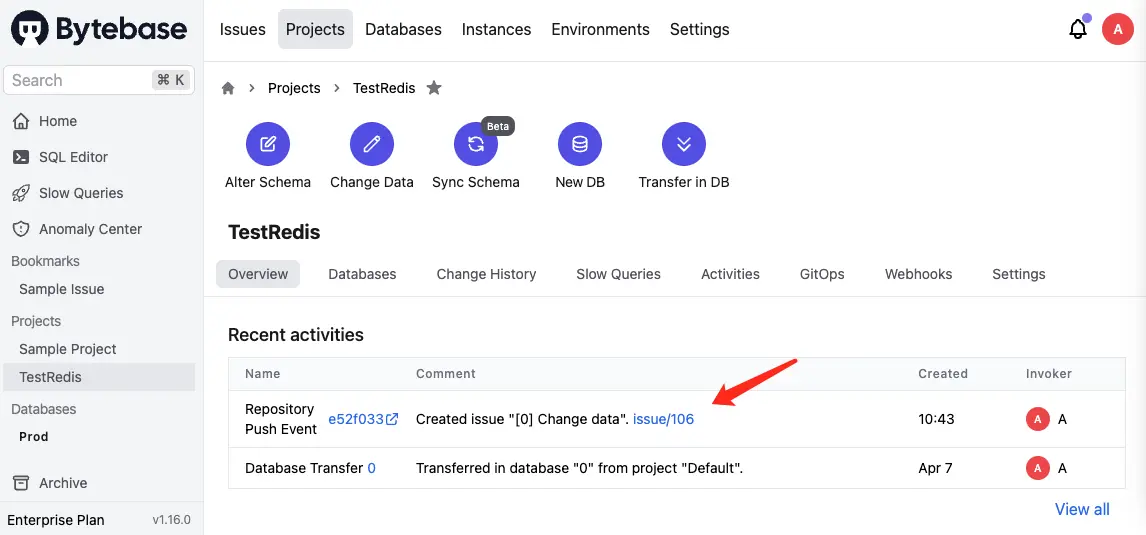Open the Instances top menu
Screen dimensions: 1146x535
click(496, 29)
